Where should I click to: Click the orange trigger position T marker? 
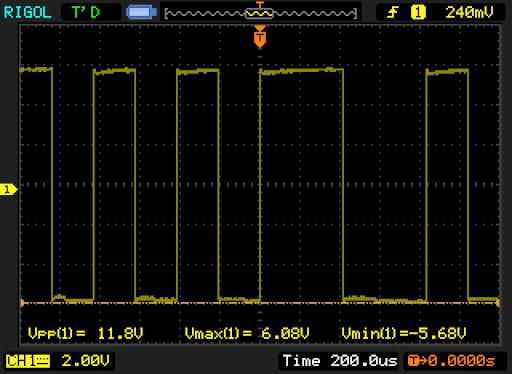pos(260,37)
